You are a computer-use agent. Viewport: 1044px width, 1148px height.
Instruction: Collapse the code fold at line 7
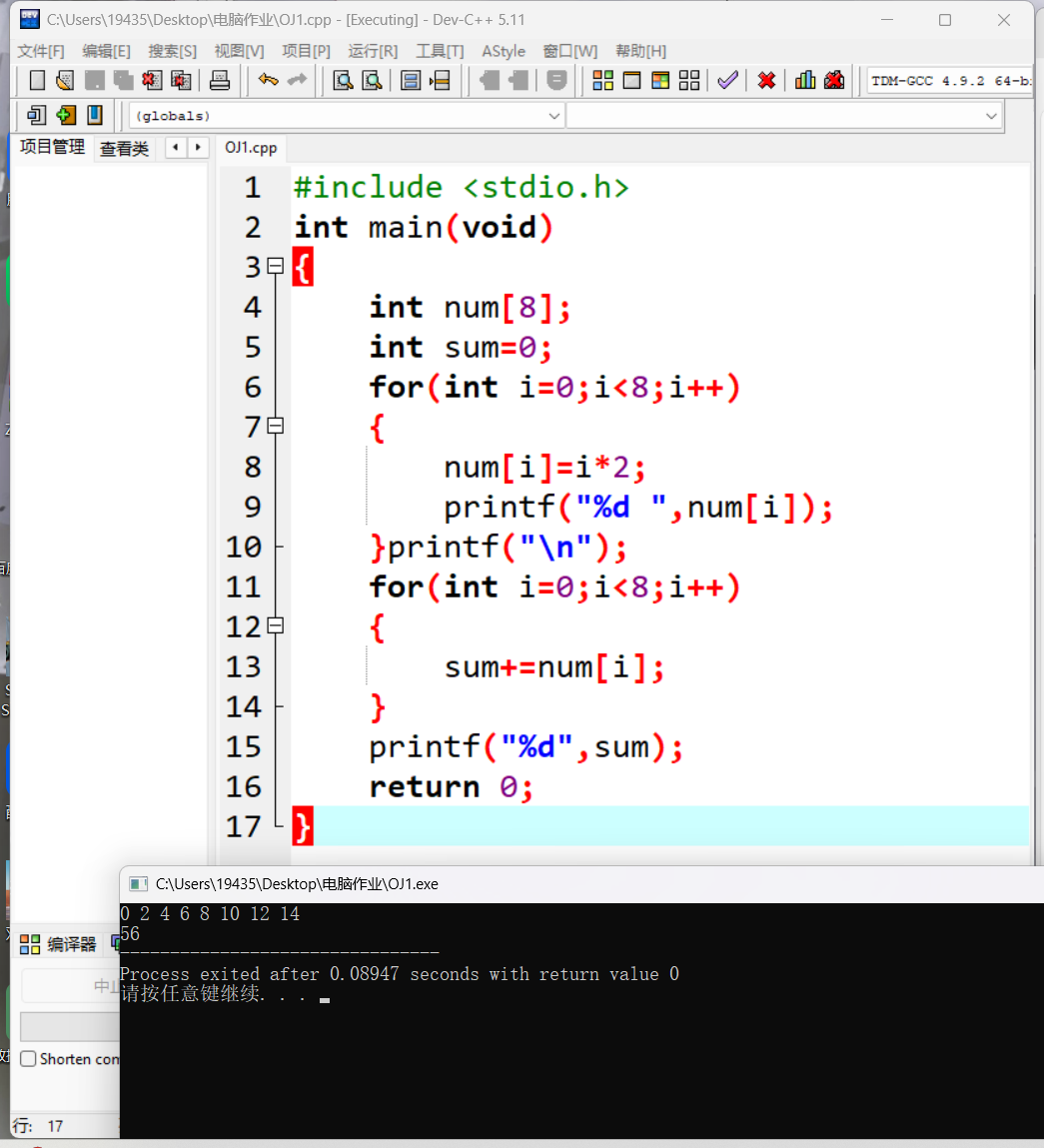[276, 426]
